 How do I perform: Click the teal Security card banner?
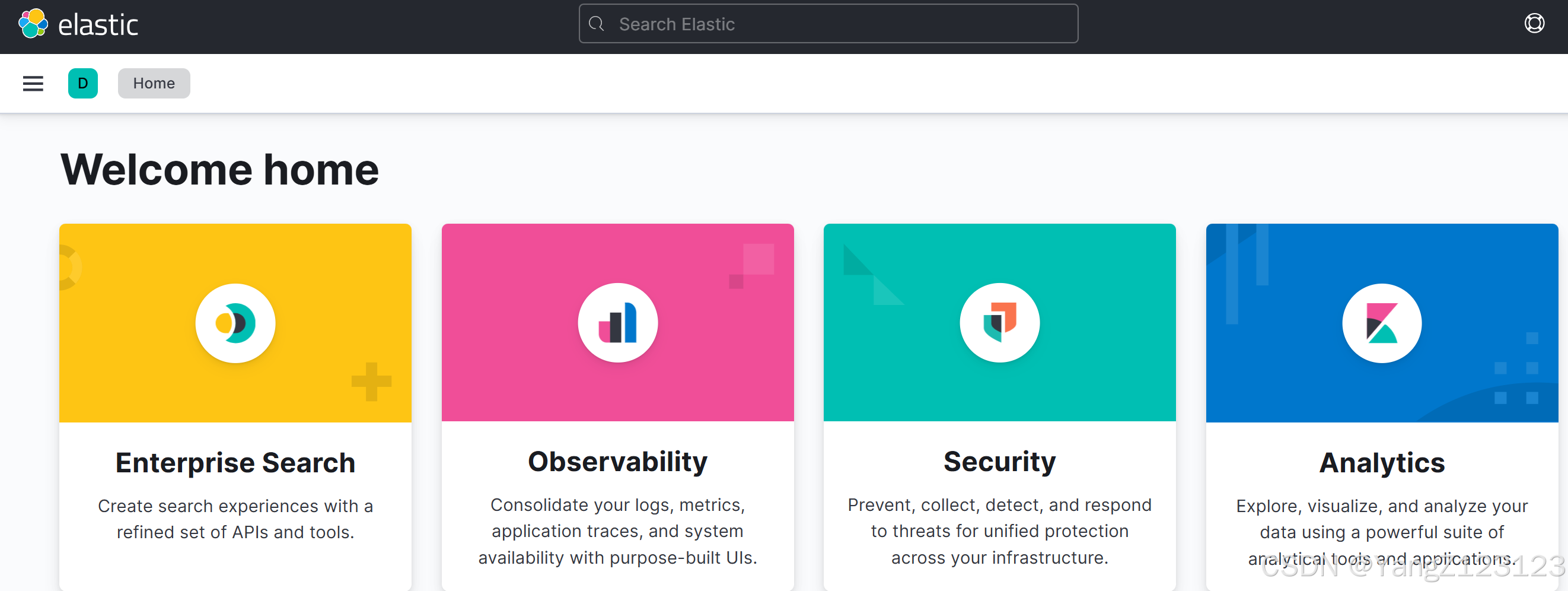[1000, 323]
